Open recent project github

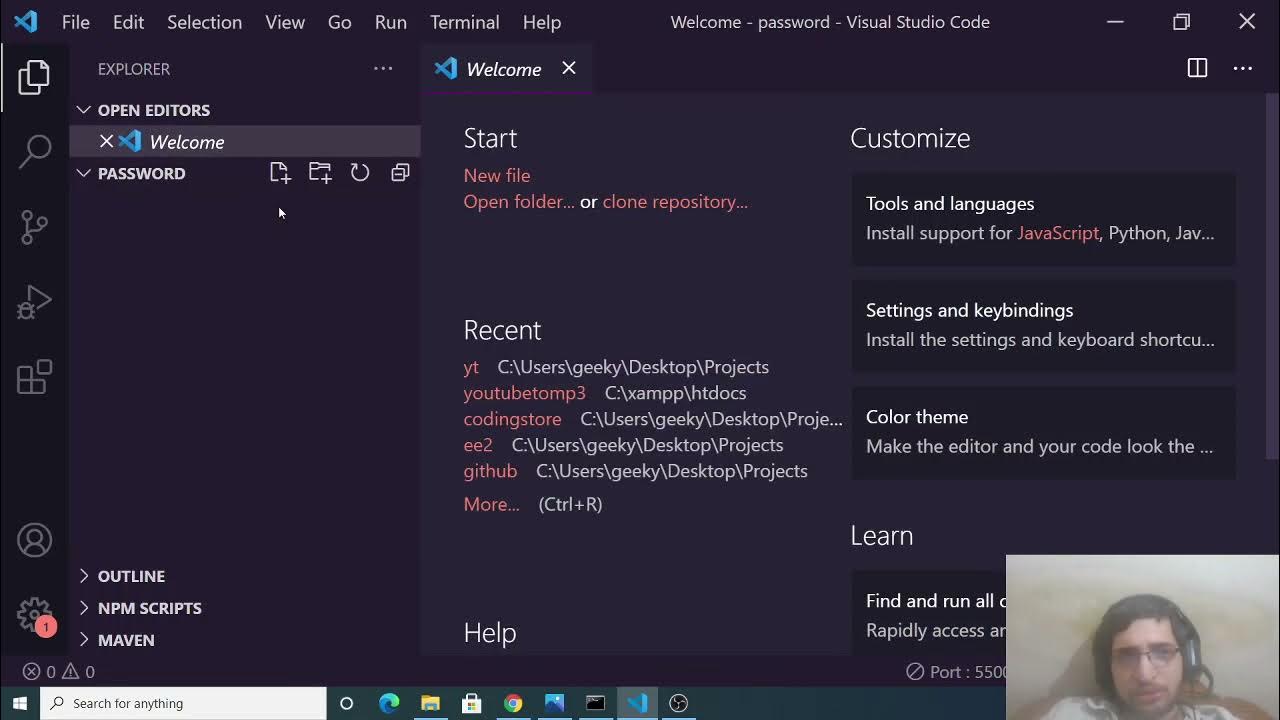point(490,471)
